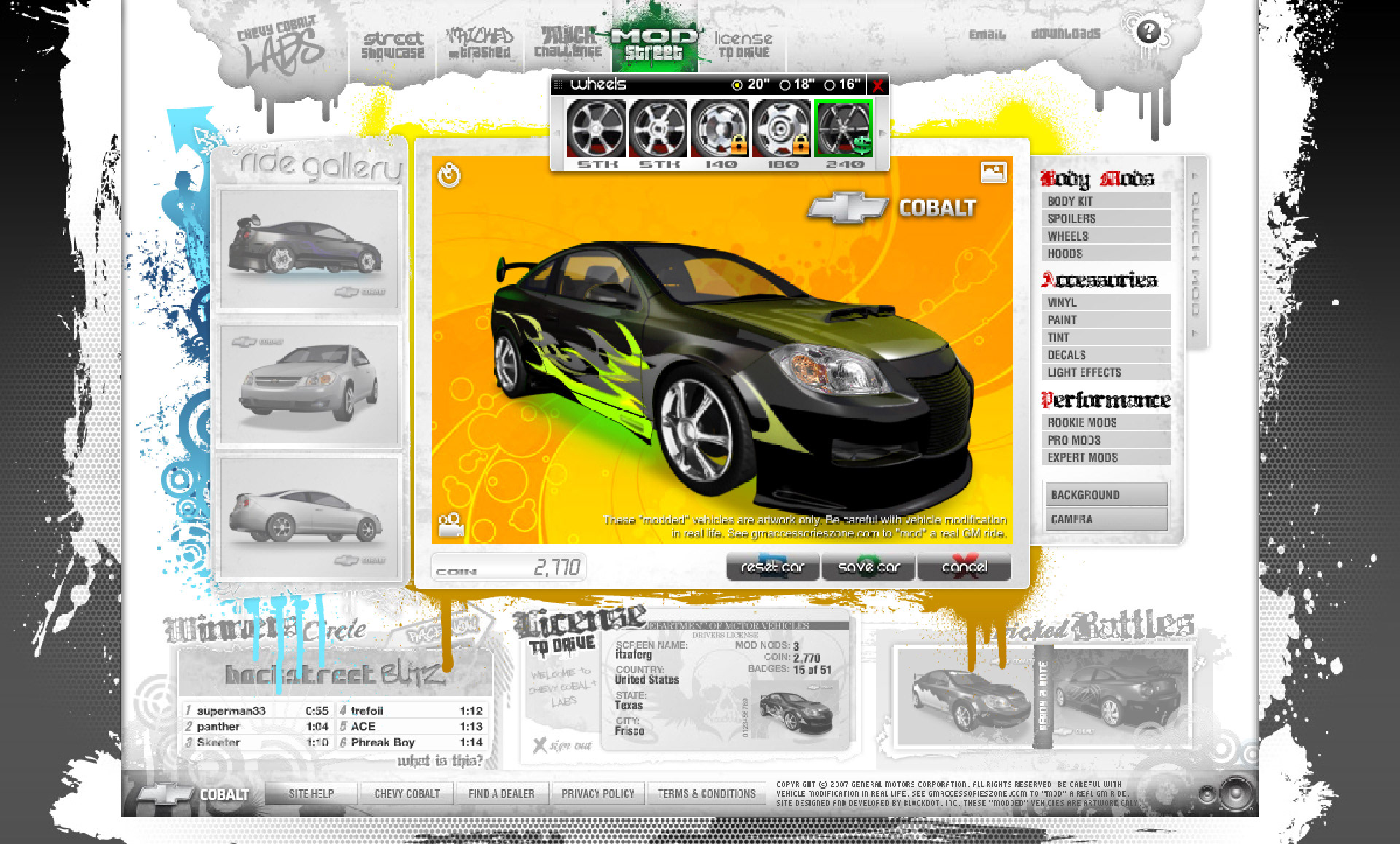The width and height of the screenshot is (1400, 844).
Task: Open Paint accessories
Action: [1105, 320]
